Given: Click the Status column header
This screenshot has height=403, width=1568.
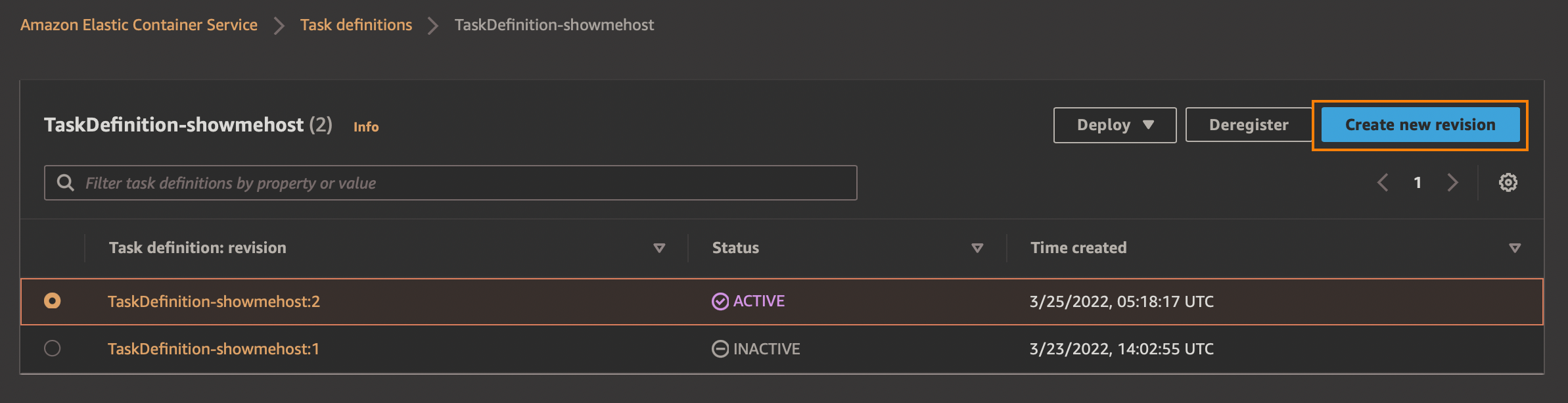Looking at the screenshot, I should [735, 248].
